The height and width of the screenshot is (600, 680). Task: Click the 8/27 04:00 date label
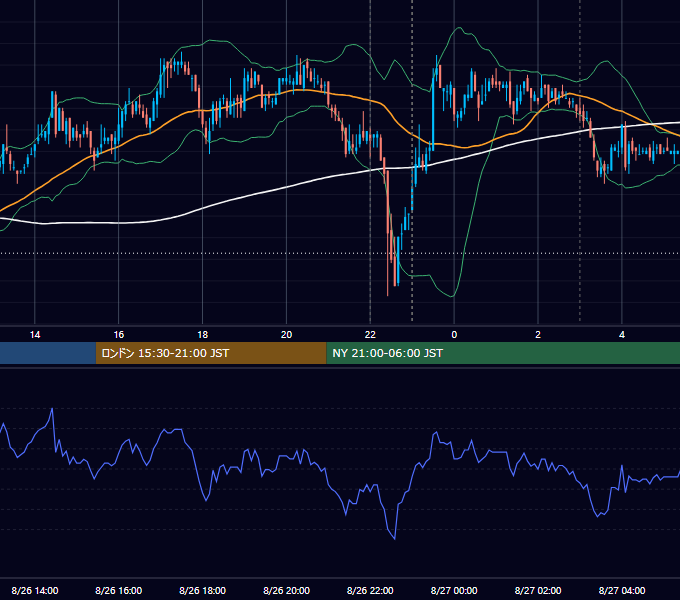pyautogui.click(x=622, y=590)
